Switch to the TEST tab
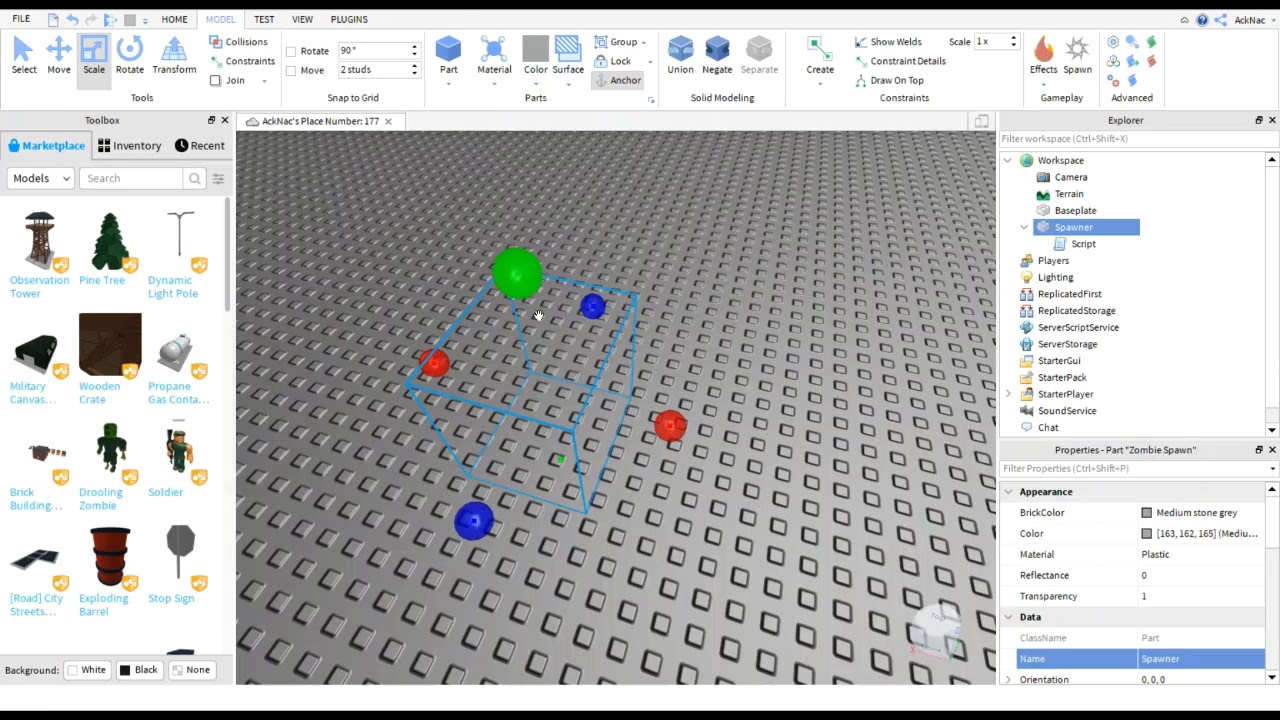This screenshot has width=1280, height=720. coord(264,19)
